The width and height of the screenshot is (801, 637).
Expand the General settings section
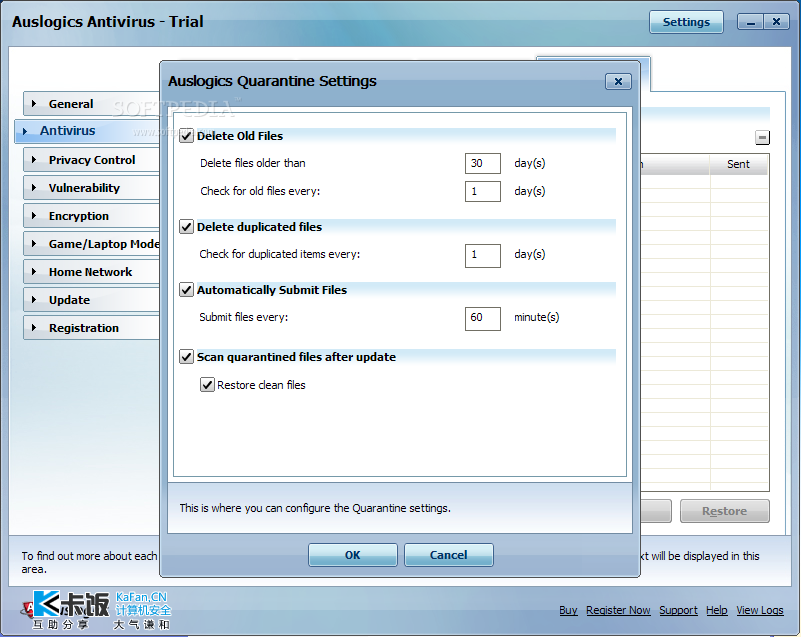[x=92, y=104]
